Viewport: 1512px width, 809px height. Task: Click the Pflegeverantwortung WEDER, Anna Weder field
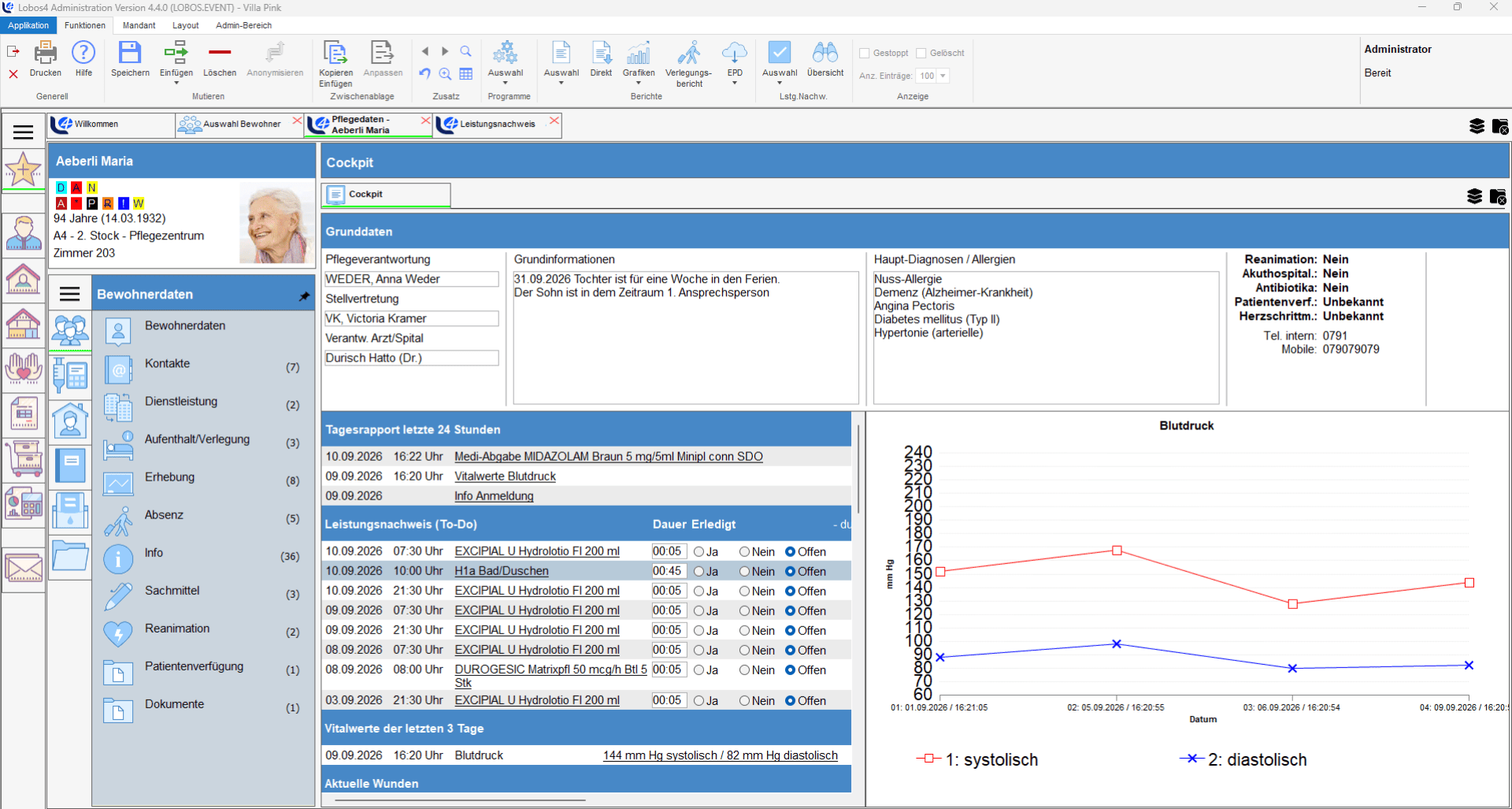(412, 279)
